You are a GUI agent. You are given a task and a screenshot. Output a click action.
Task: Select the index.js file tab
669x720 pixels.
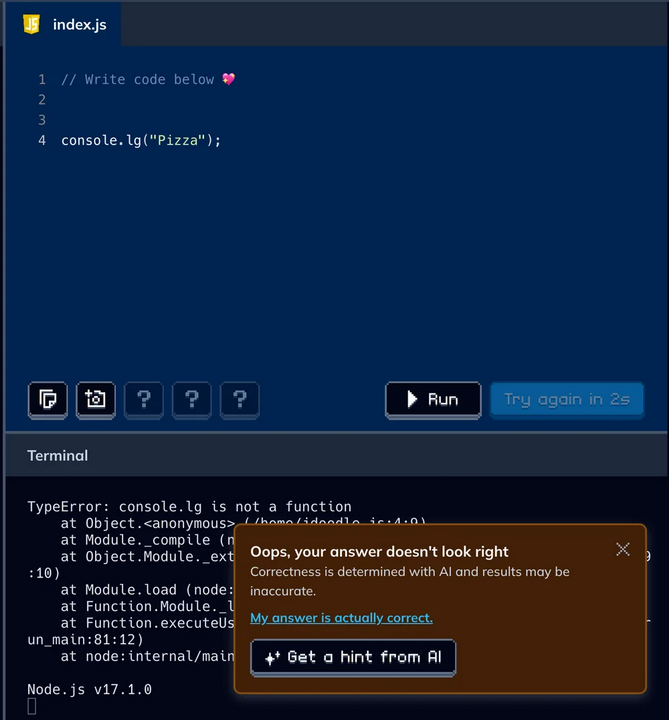click(63, 24)
